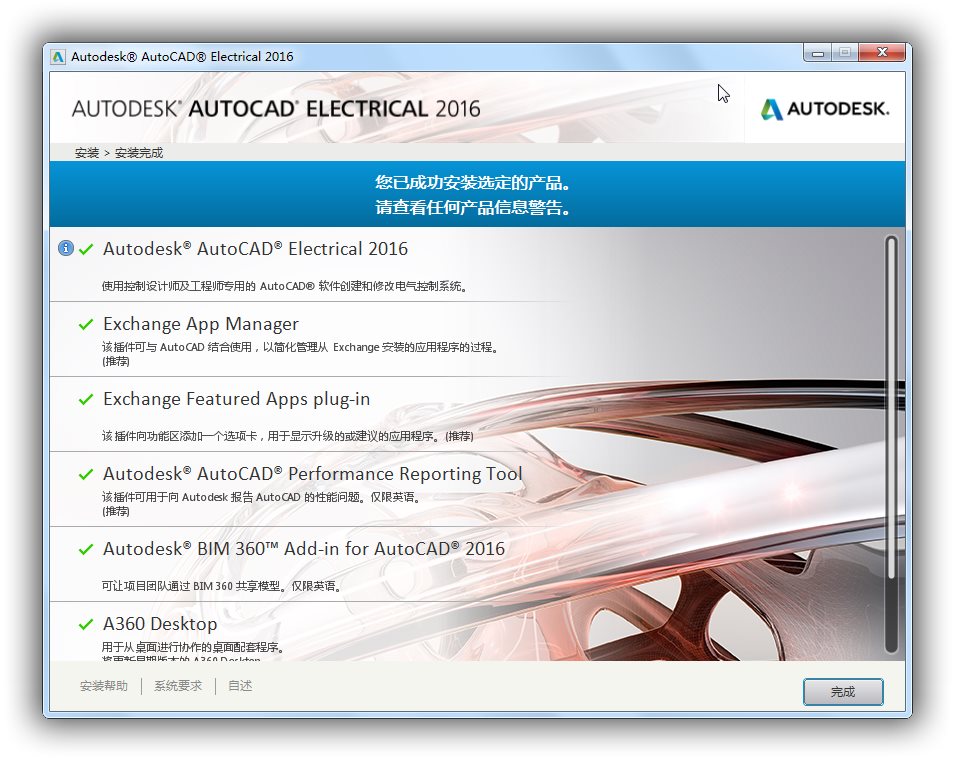Minimize the installer window

point(818,54)
